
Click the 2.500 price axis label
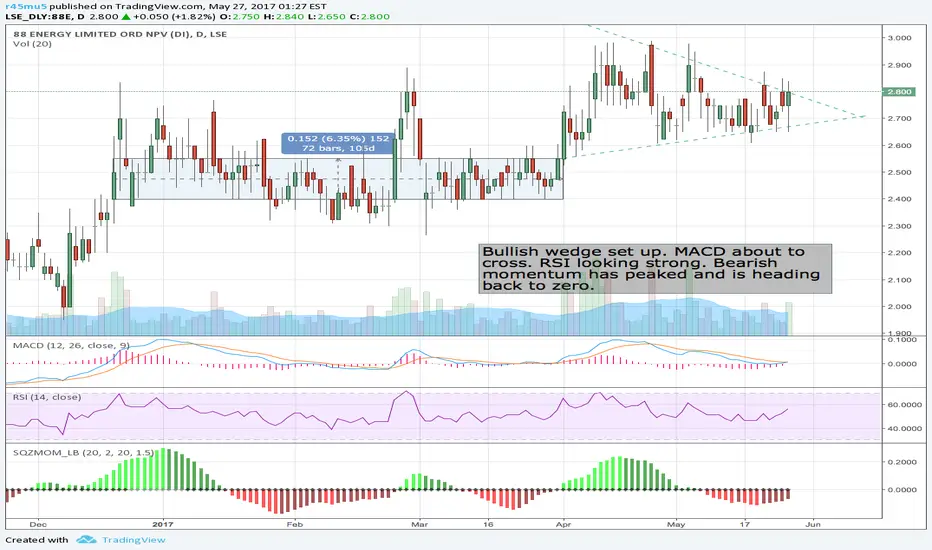point(899,172)
